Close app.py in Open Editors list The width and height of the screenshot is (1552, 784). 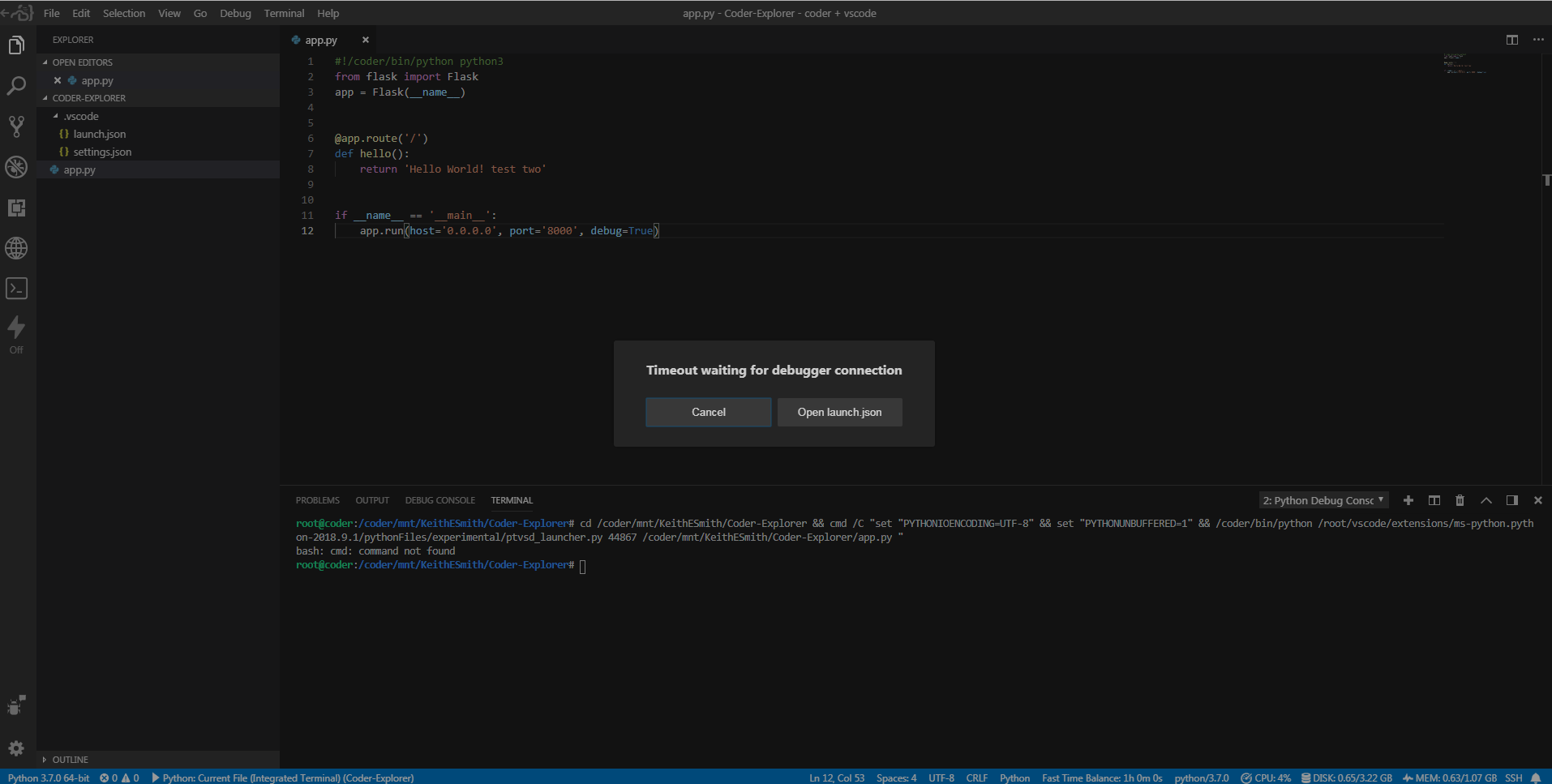pyautogui.click(x=58, y=80)
